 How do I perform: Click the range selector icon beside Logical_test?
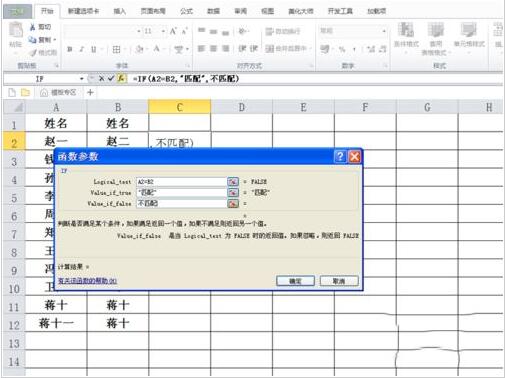(233, 181)
